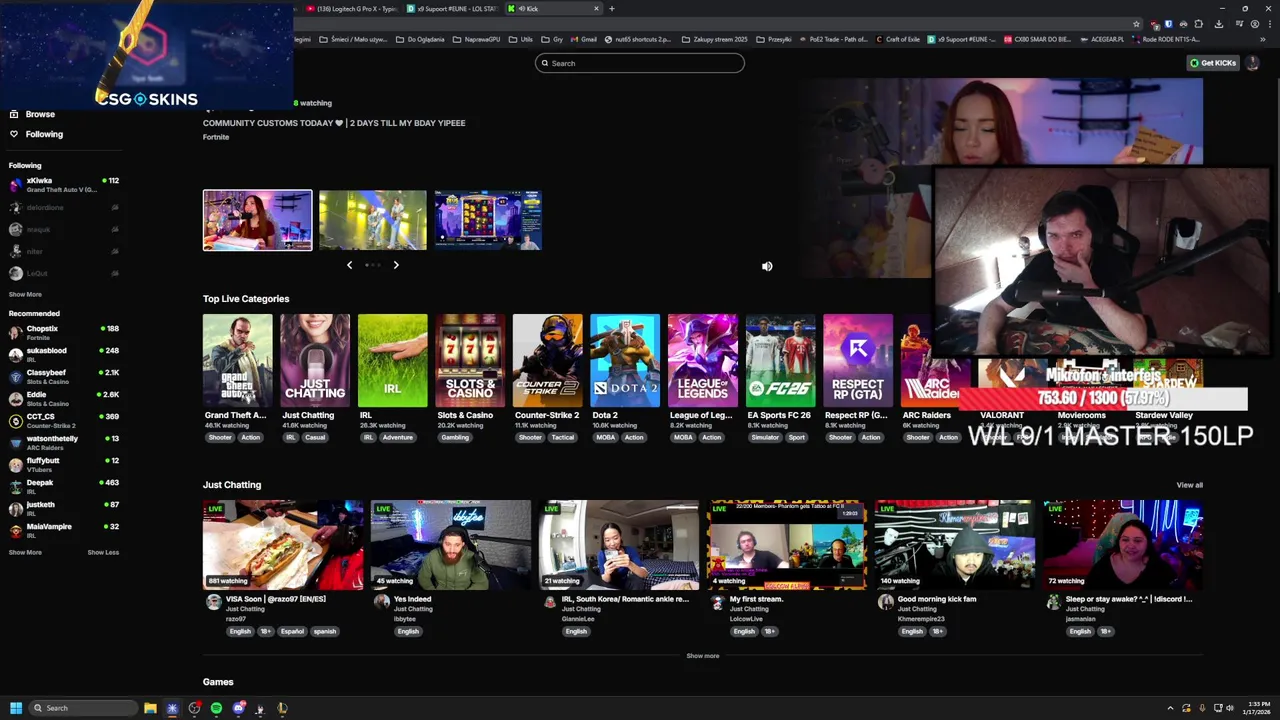Open the Browse sidebar icon

(x=14, y=114)
